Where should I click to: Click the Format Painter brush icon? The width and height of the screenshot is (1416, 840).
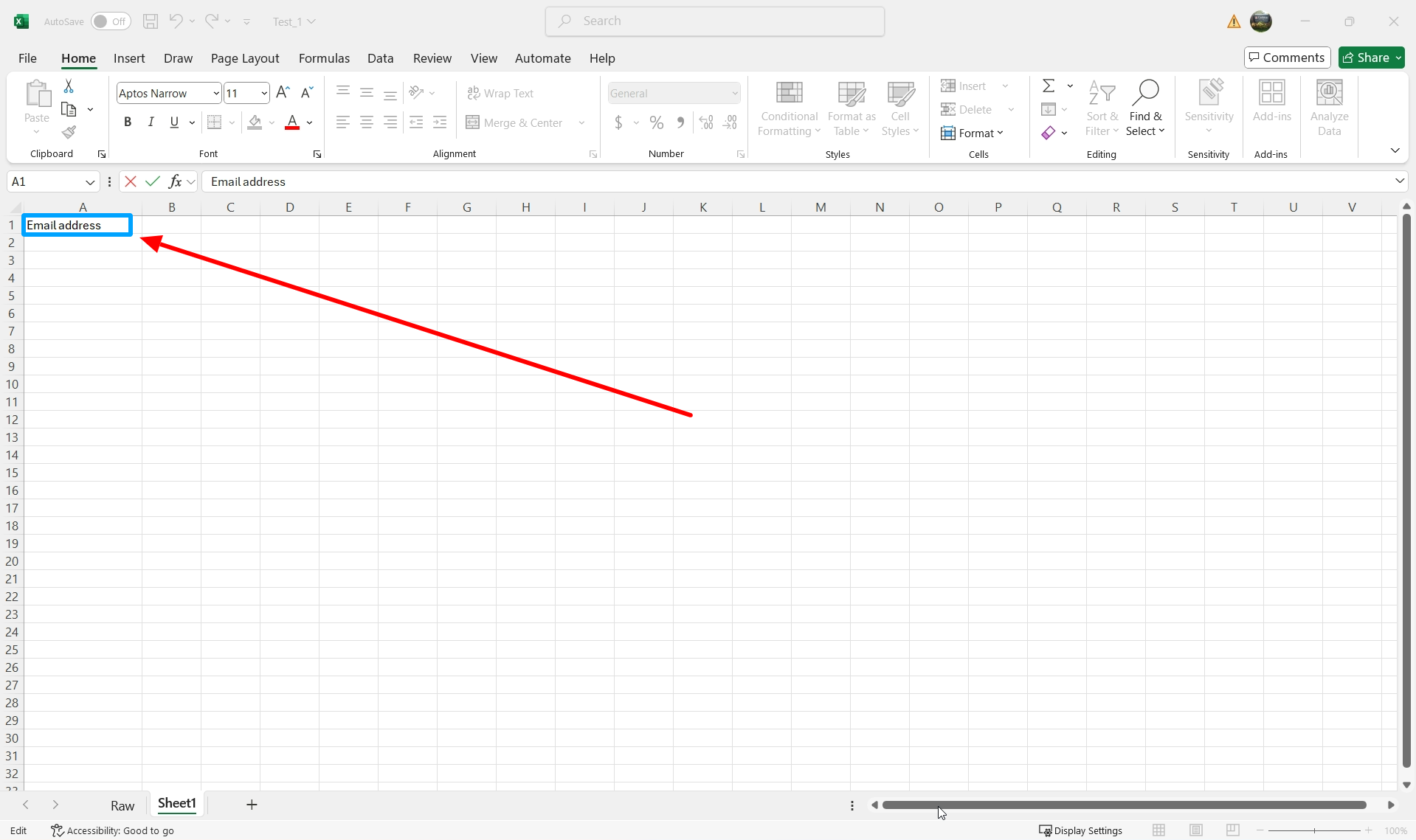tap(69, 133)
